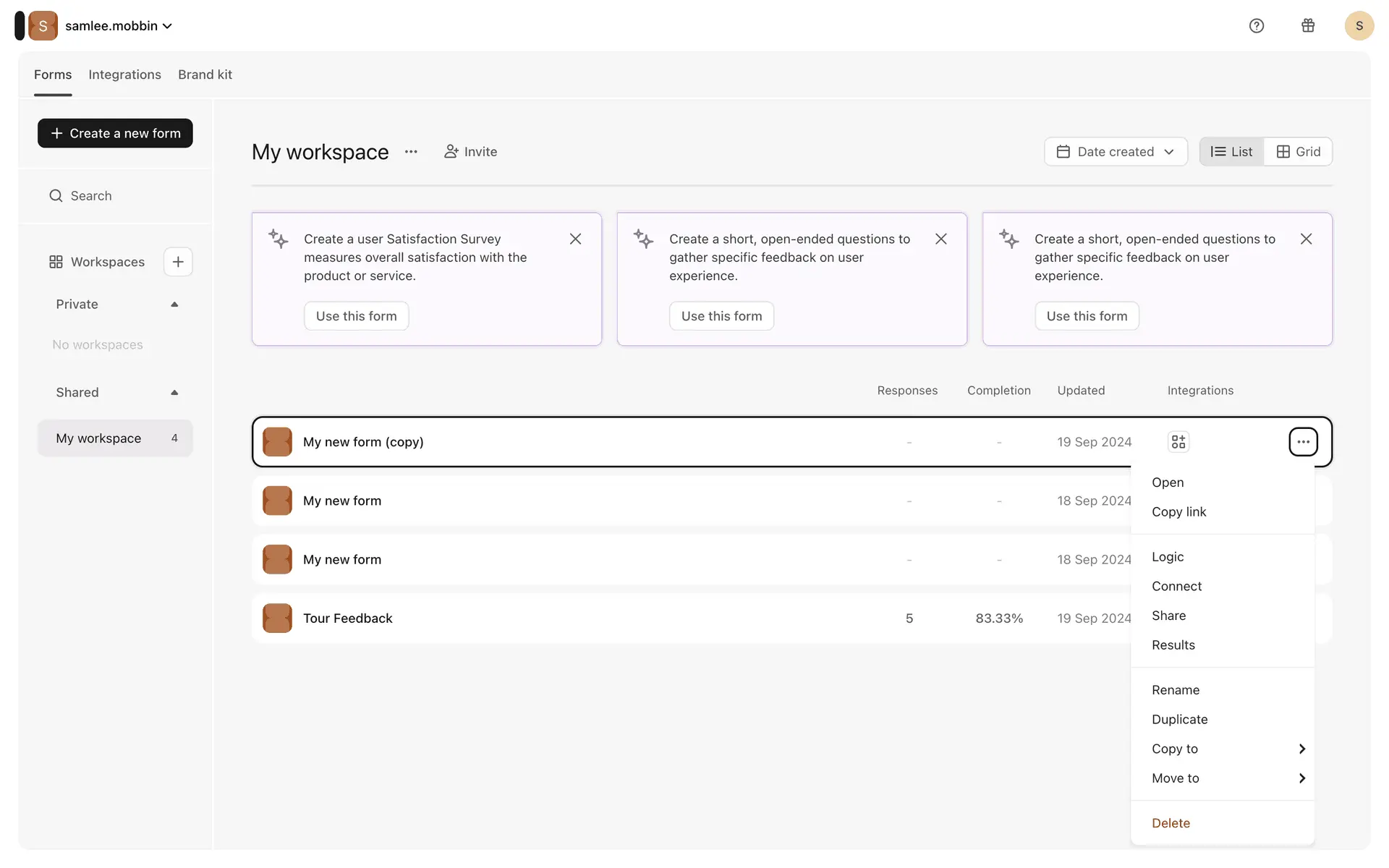Click the three-dots button on My new form (copy)
The height and width of the screenshot is (868, 1389).
pos(1303,442)
